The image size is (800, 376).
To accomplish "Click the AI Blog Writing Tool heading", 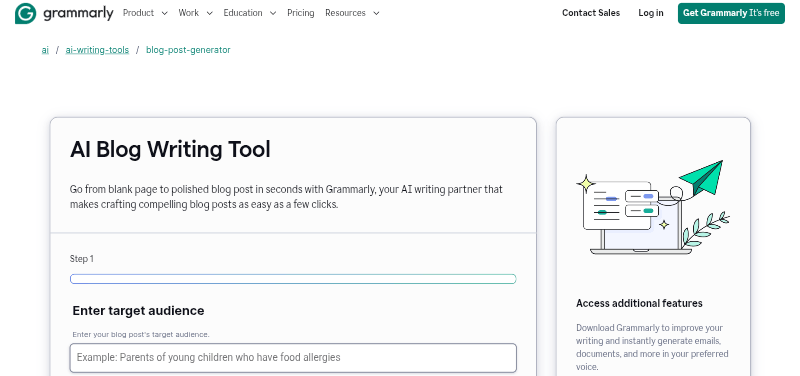I will tap(170, 149).
